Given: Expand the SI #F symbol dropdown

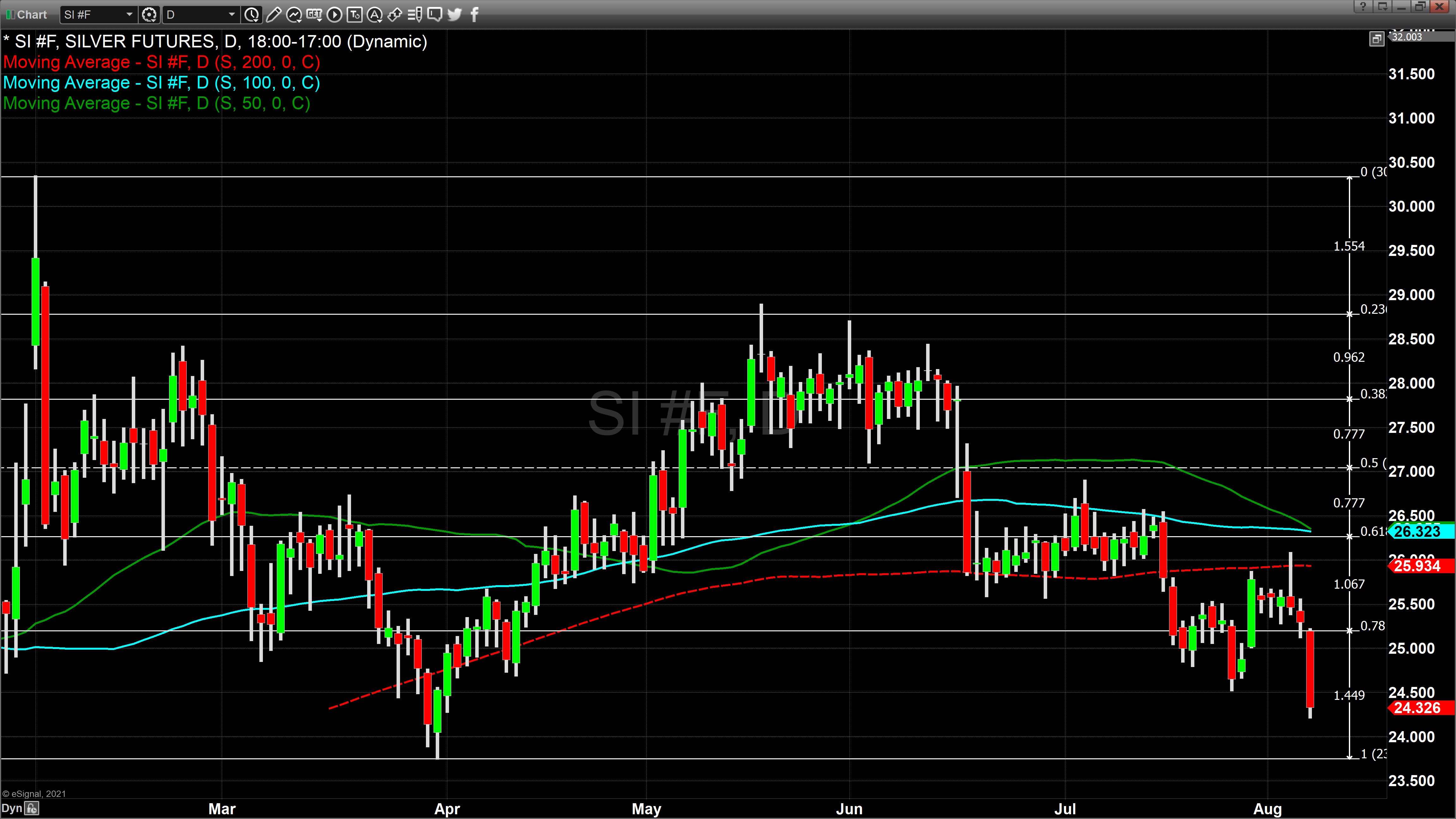Looking at the screenshot, I should (129, 15).
